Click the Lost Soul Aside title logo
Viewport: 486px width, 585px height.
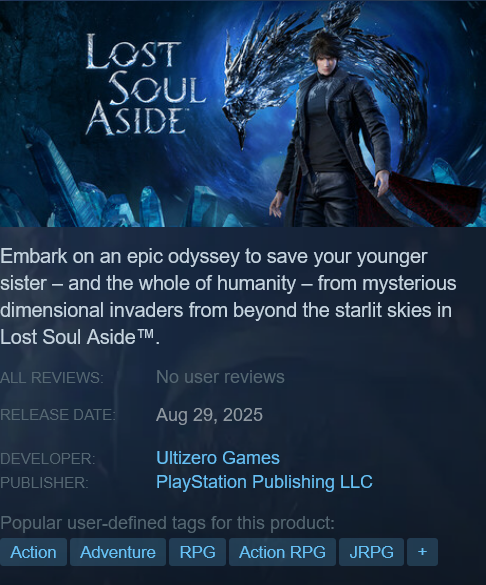tap(145, 85)
